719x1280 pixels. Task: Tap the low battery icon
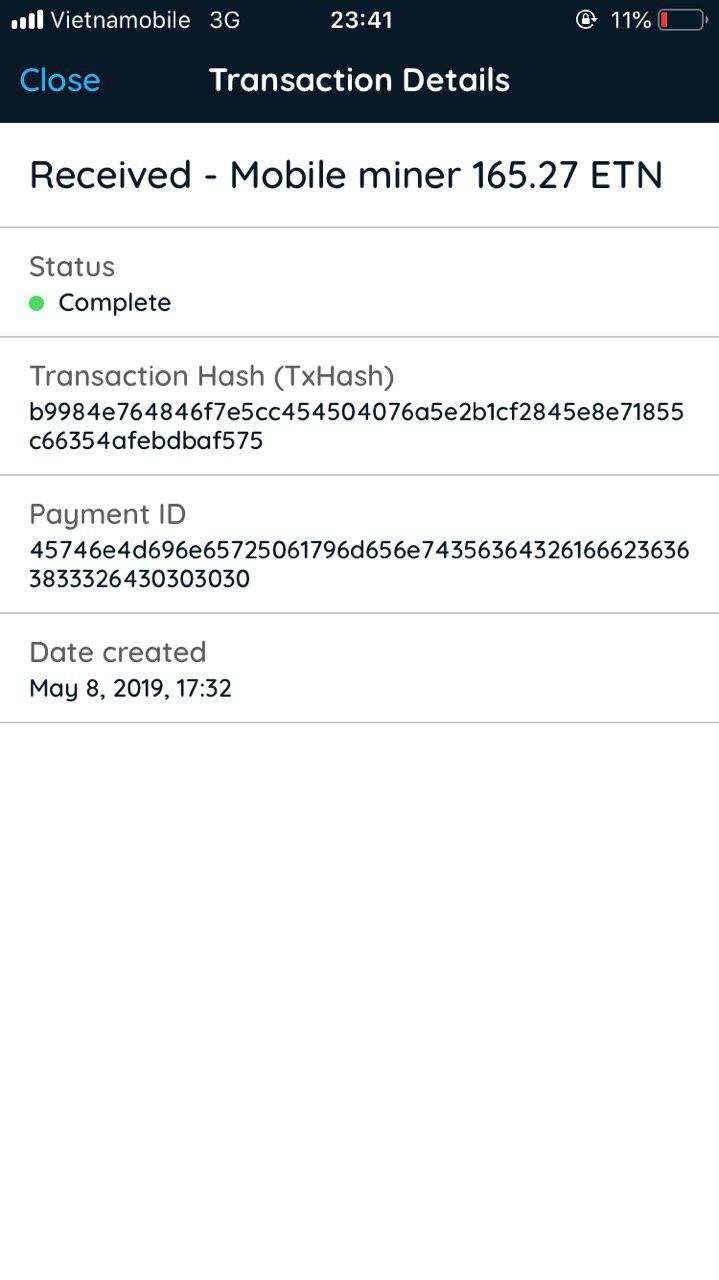pos(682,20)
